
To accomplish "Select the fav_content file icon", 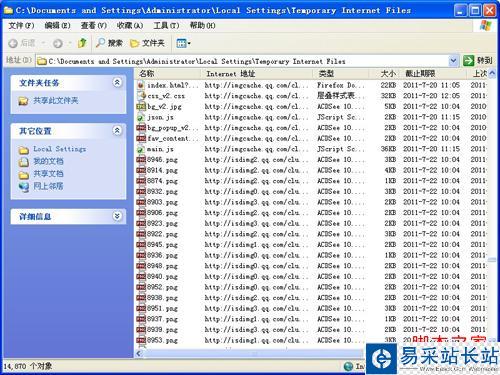I will click(141, 138).
